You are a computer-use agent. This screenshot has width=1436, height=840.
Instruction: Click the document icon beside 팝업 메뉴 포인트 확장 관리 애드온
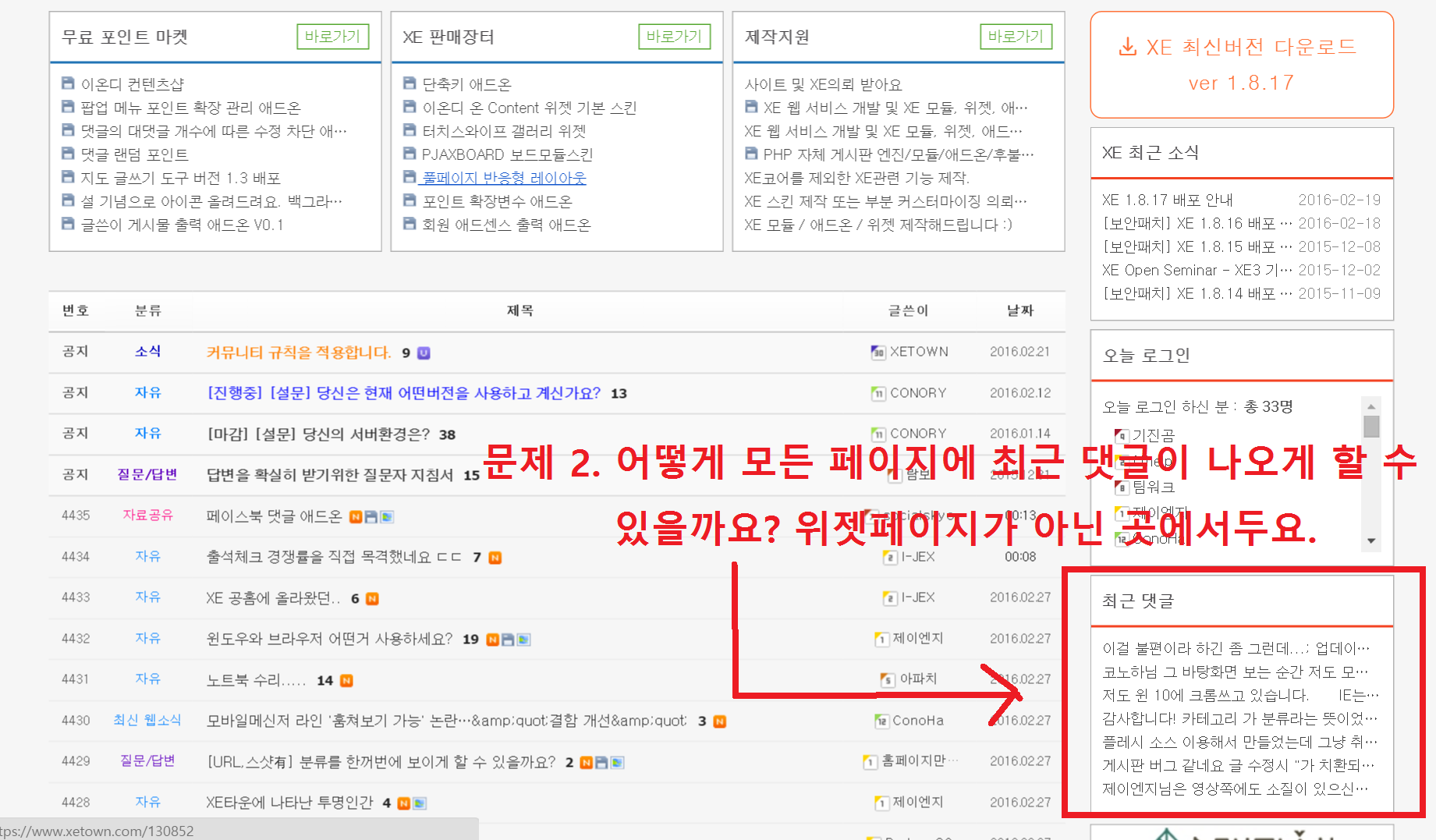[68, 107]
